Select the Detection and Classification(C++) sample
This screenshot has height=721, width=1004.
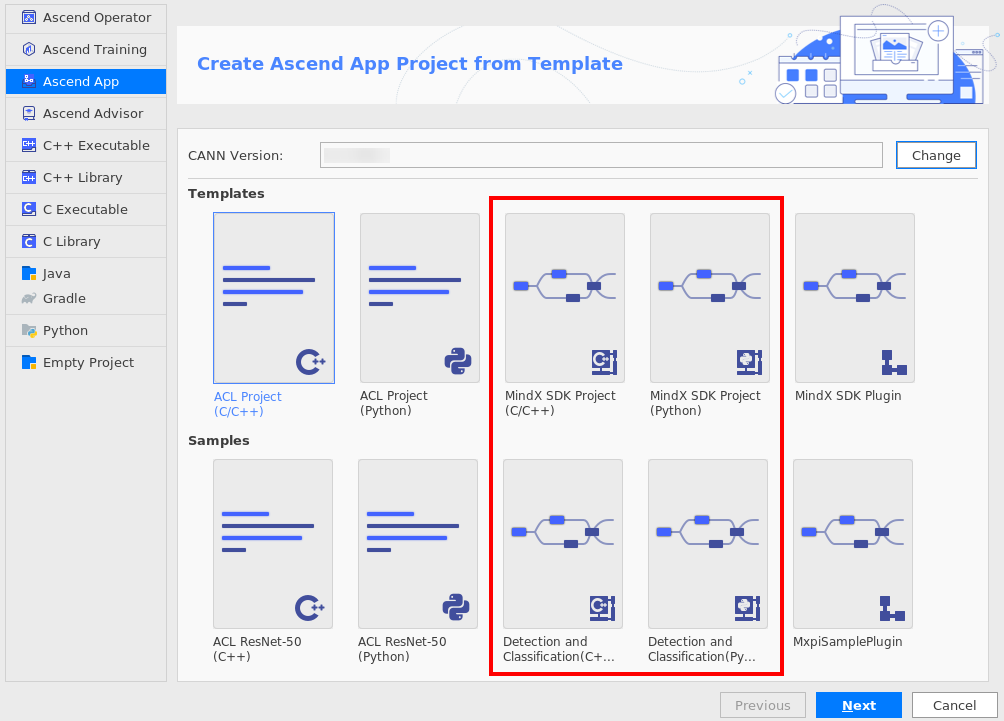coord(563,544)
